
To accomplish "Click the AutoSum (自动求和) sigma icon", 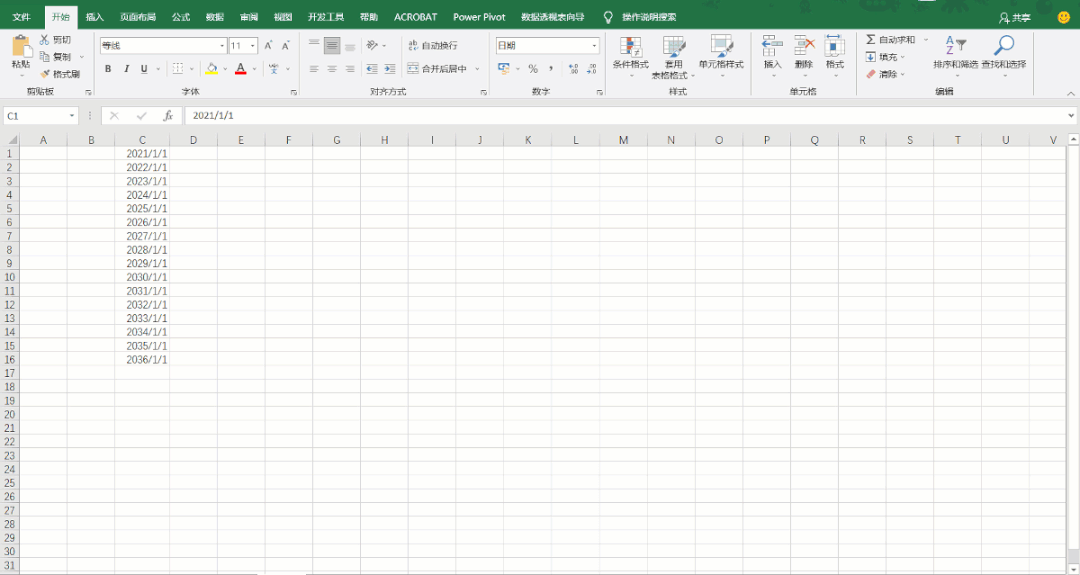I will click(x=871, y=40).
